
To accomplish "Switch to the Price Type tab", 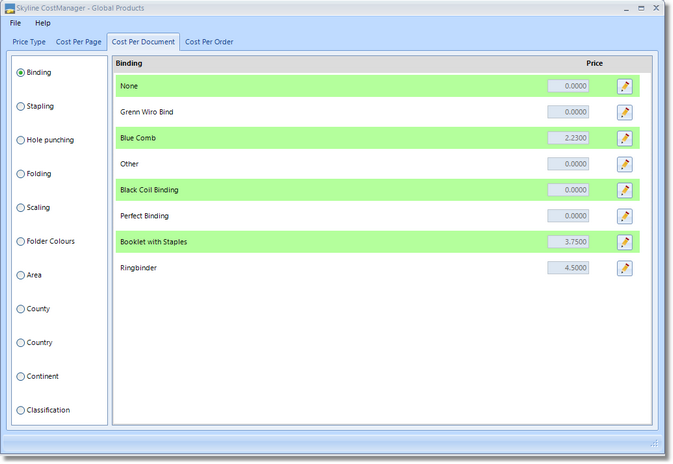I will [x=29, y=42].
